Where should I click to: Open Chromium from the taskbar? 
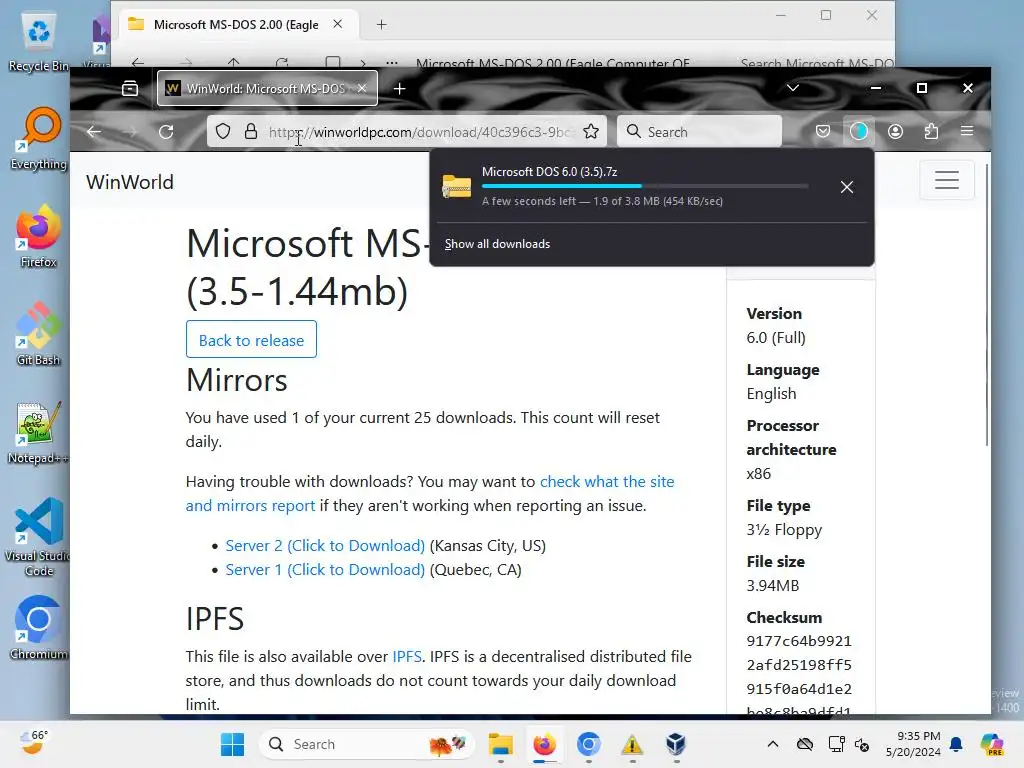click(x=588, y=744)
